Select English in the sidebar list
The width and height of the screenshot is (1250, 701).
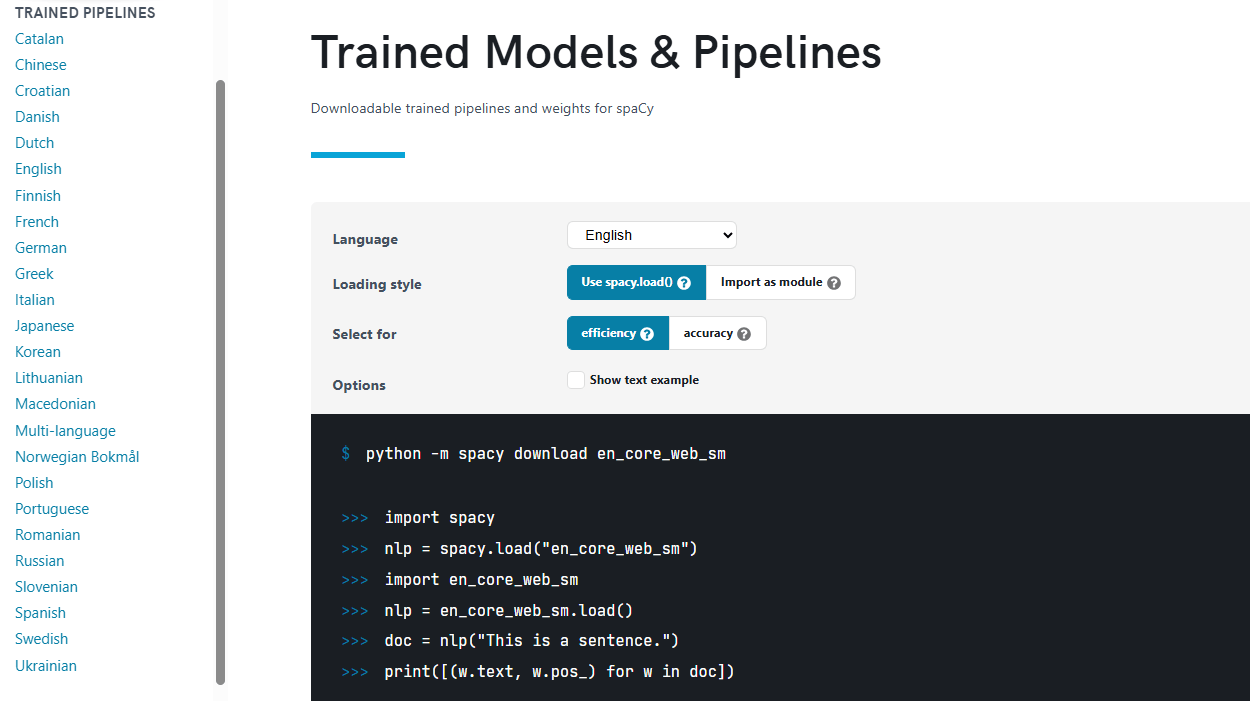[38, 169]
